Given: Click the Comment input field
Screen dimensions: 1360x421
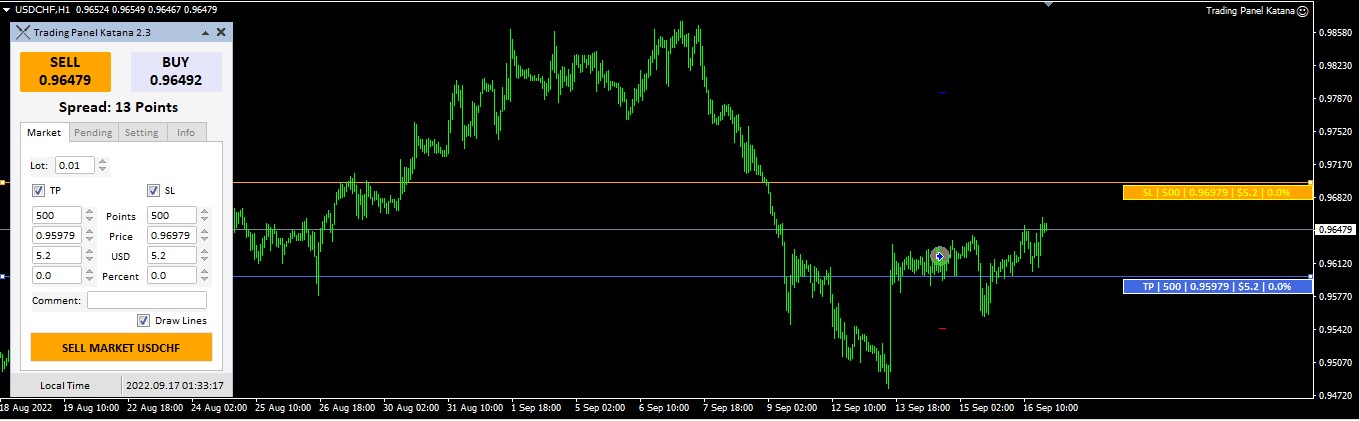Looking at the screenshot, I should pos(147,300).
